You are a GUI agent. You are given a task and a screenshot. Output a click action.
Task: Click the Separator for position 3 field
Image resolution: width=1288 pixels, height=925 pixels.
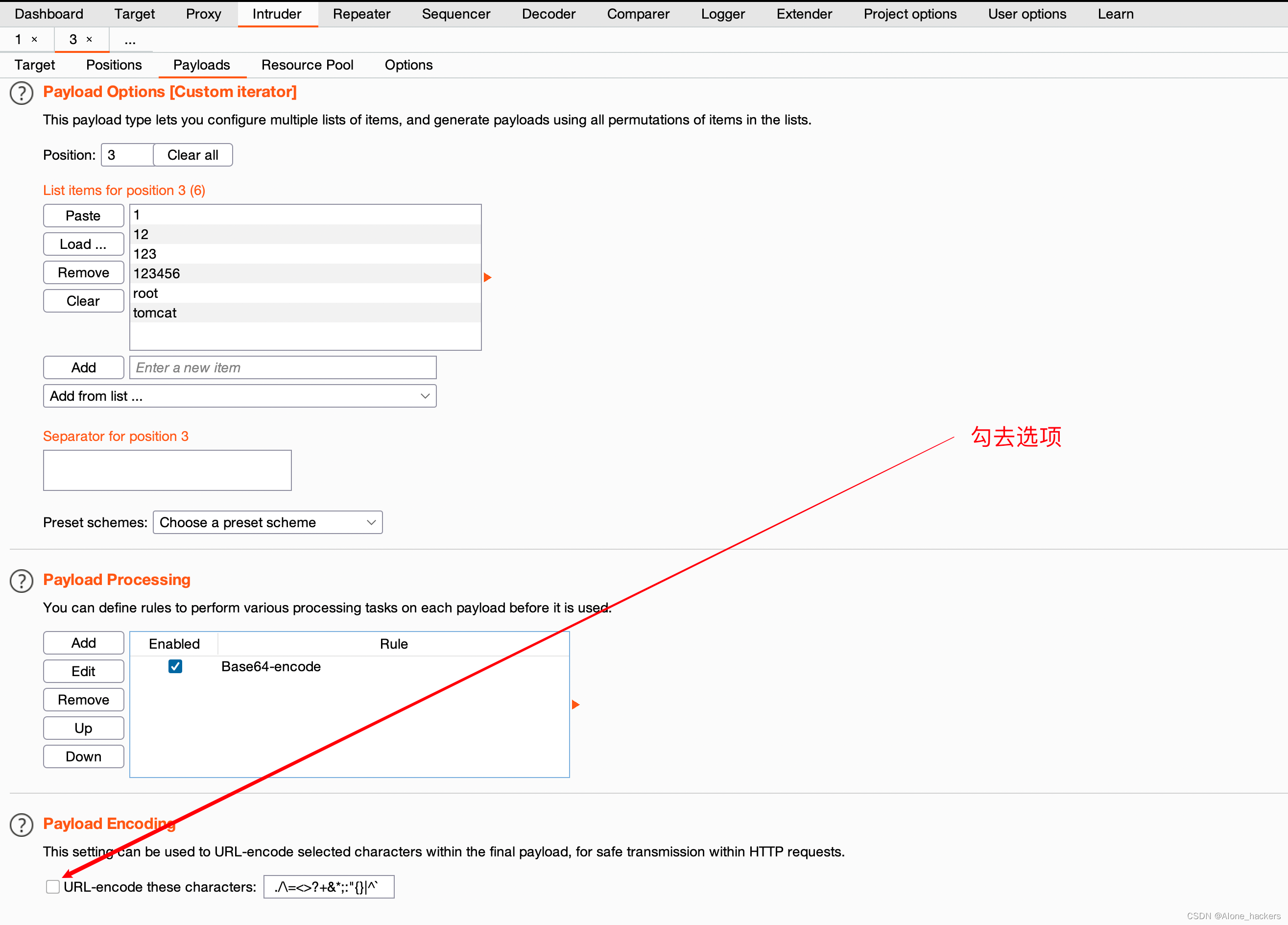(167, 470)
